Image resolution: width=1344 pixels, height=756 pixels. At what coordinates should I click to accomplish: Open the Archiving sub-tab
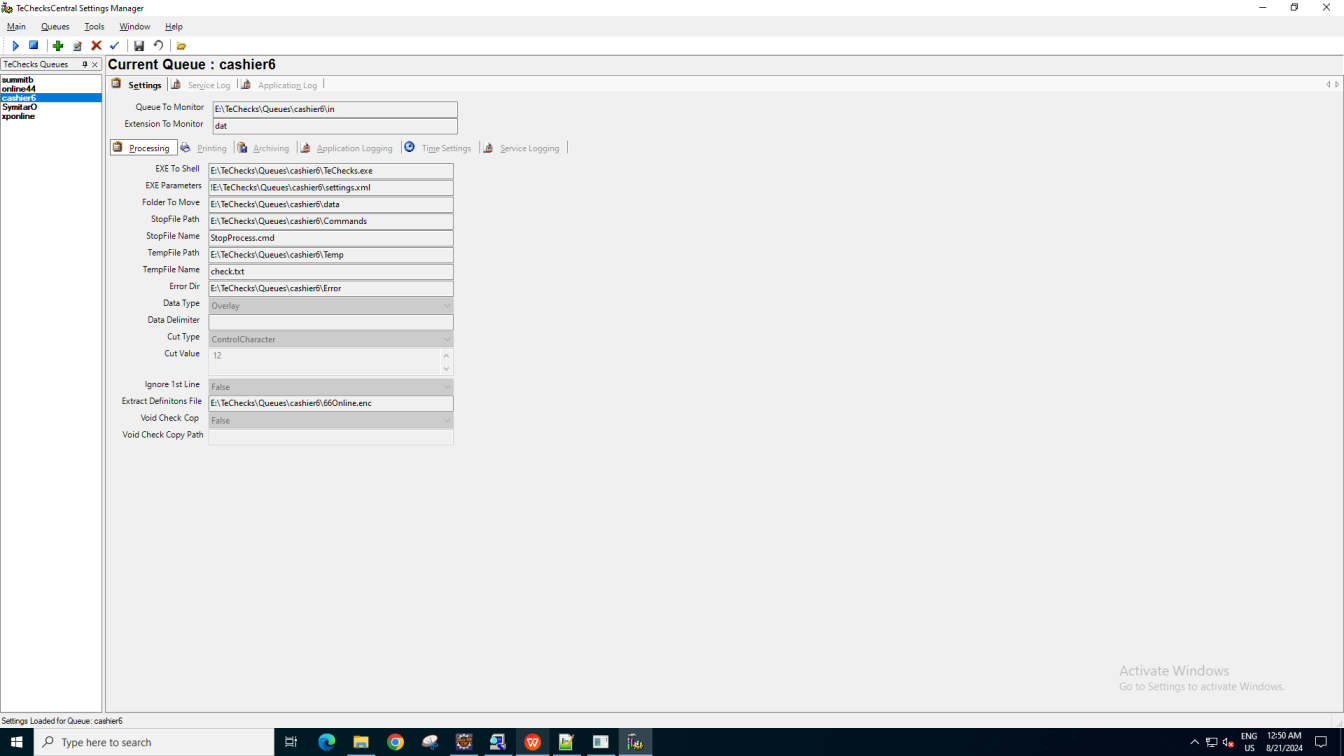coord(264,148)
